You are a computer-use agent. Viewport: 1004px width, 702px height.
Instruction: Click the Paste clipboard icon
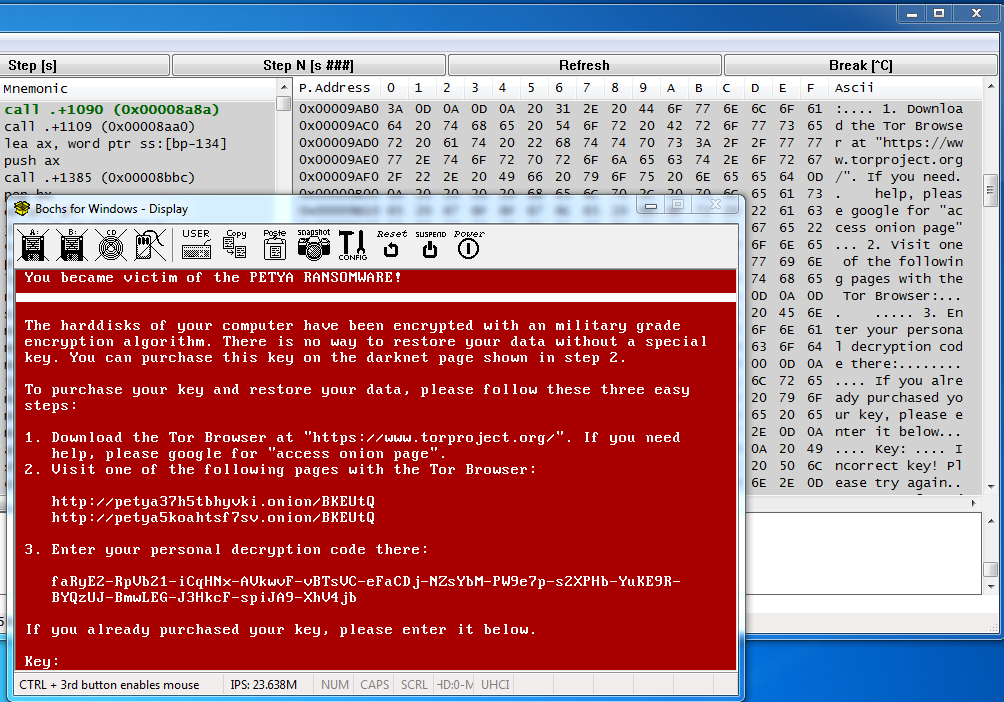[x=275, y=244]
